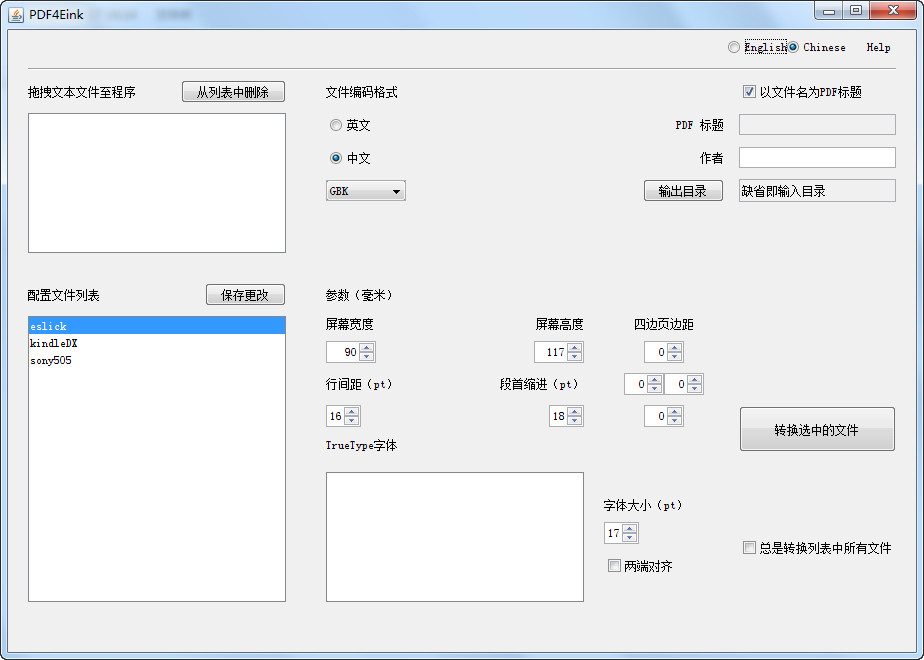The height and width of the screenshot is (660, 924).
Task: Increase right margin spinner value
Action: coord(695,380)
